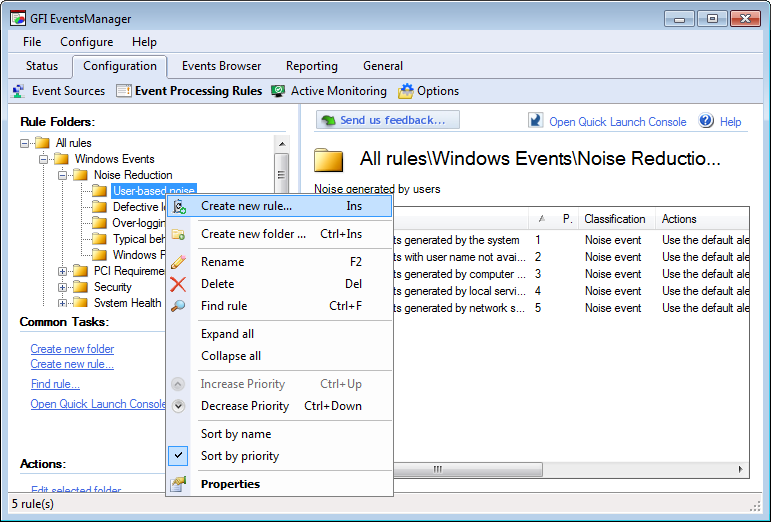Select the 'generated by local servi...' rule row
The image size is (771, 522).
pos(571,291)
